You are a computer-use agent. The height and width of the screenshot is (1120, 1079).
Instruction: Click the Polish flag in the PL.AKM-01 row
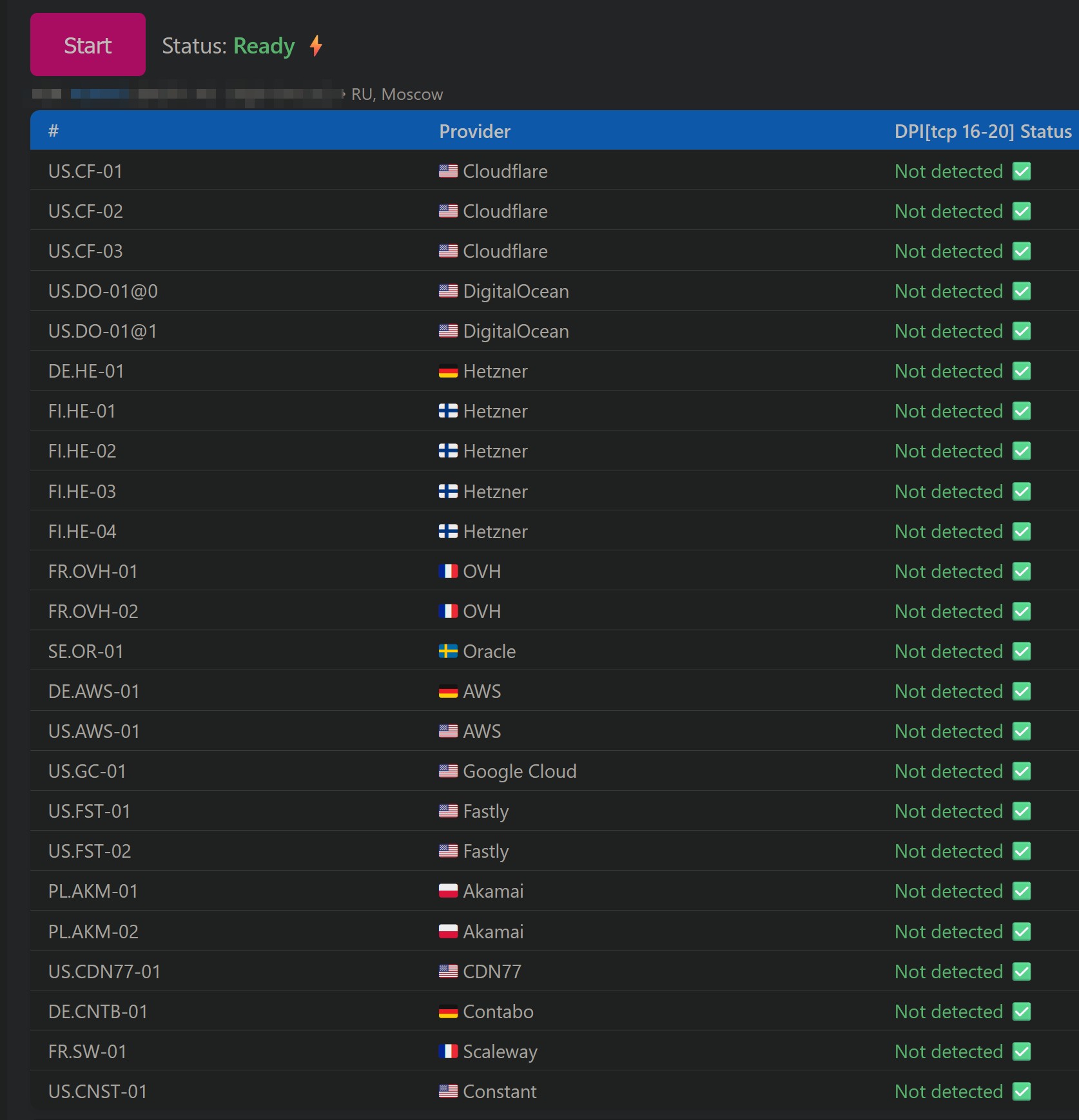tap(448, 891)
